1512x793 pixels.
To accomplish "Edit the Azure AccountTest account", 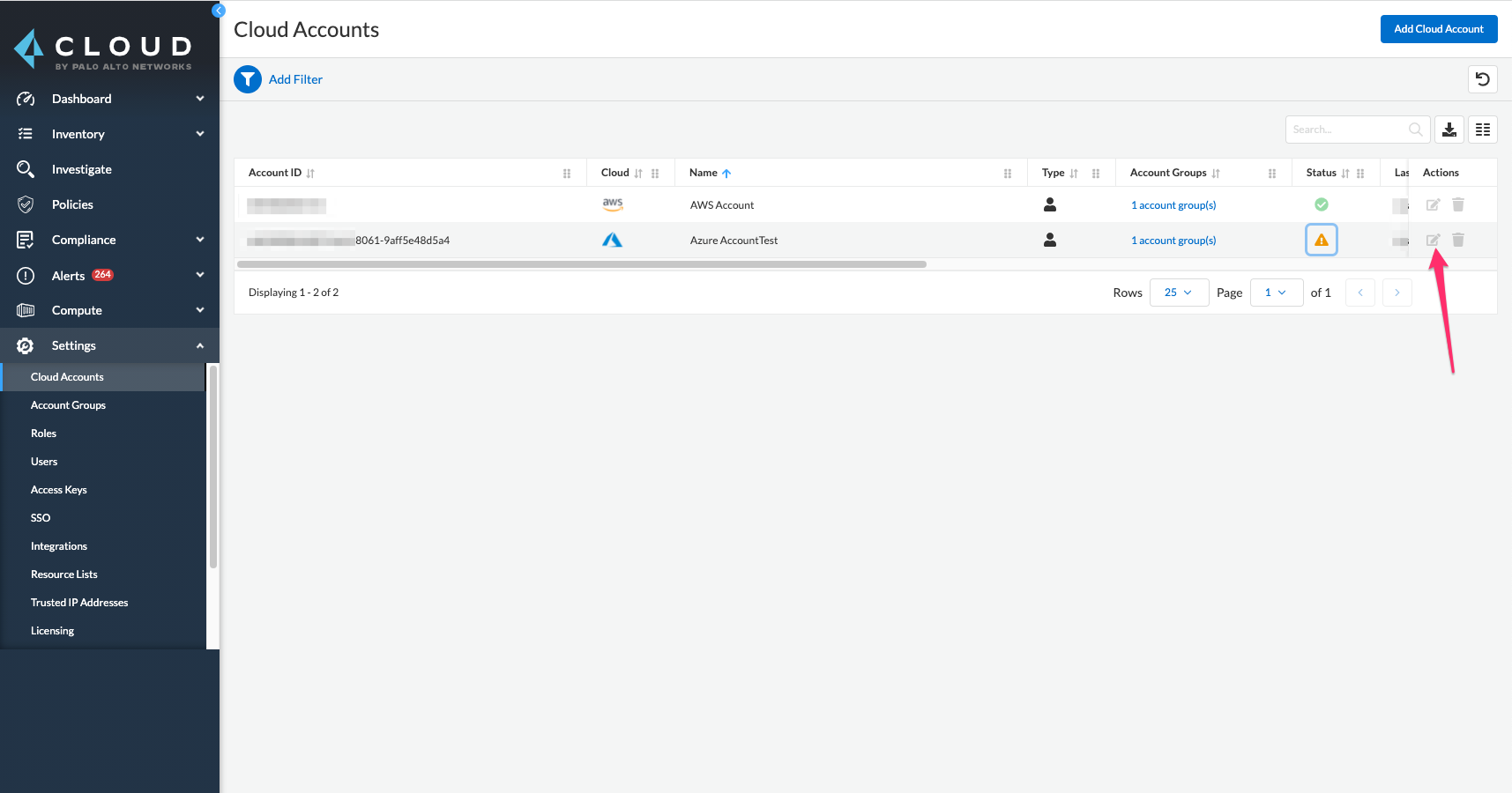I will 1434,240.
